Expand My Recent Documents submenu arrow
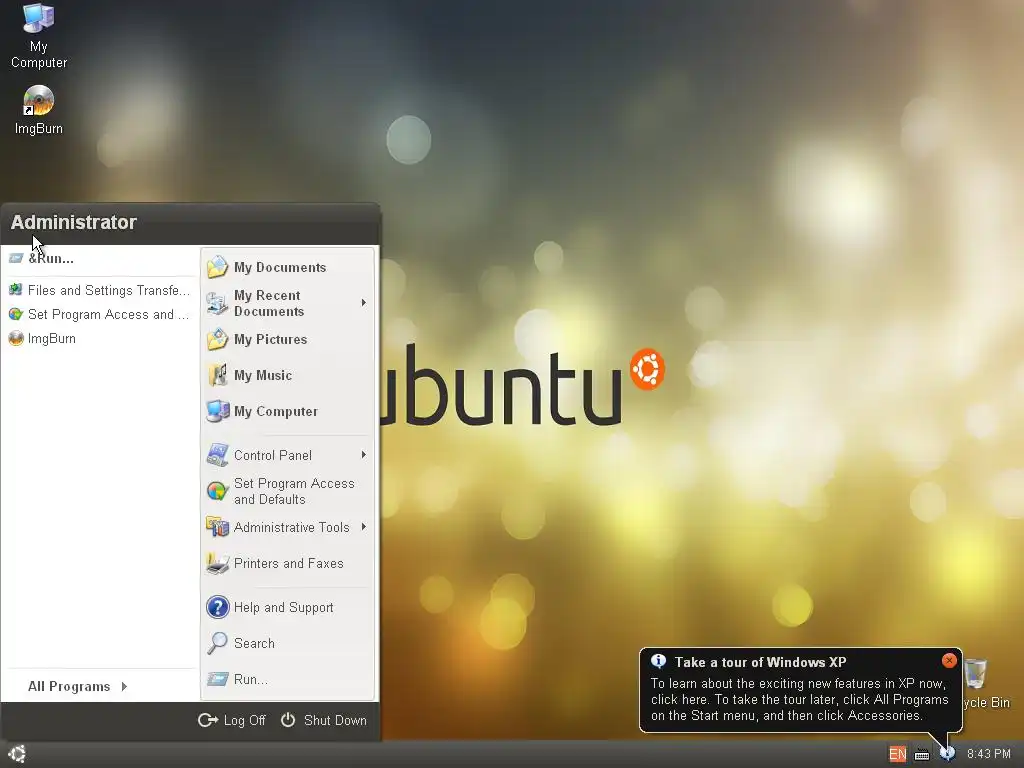1024x768 pixels. (x=364, y=302)
